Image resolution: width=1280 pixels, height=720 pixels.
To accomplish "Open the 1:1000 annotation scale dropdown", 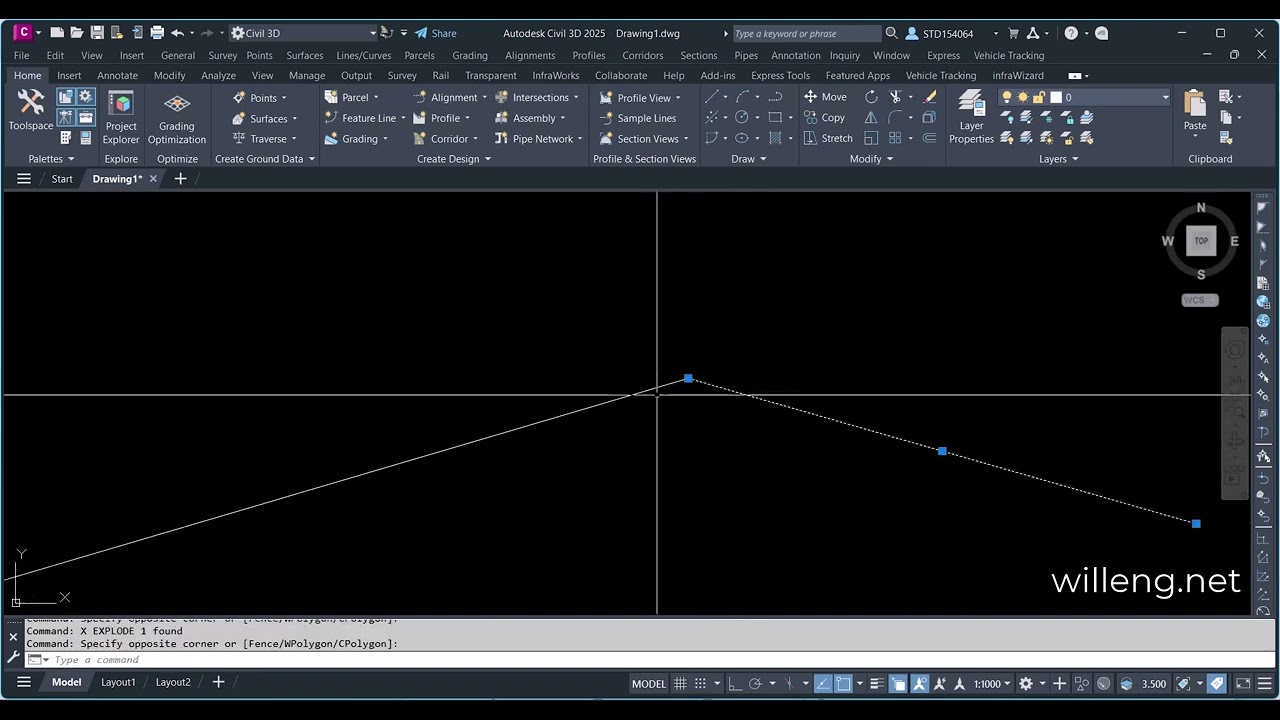I will (x=992, y=684).
